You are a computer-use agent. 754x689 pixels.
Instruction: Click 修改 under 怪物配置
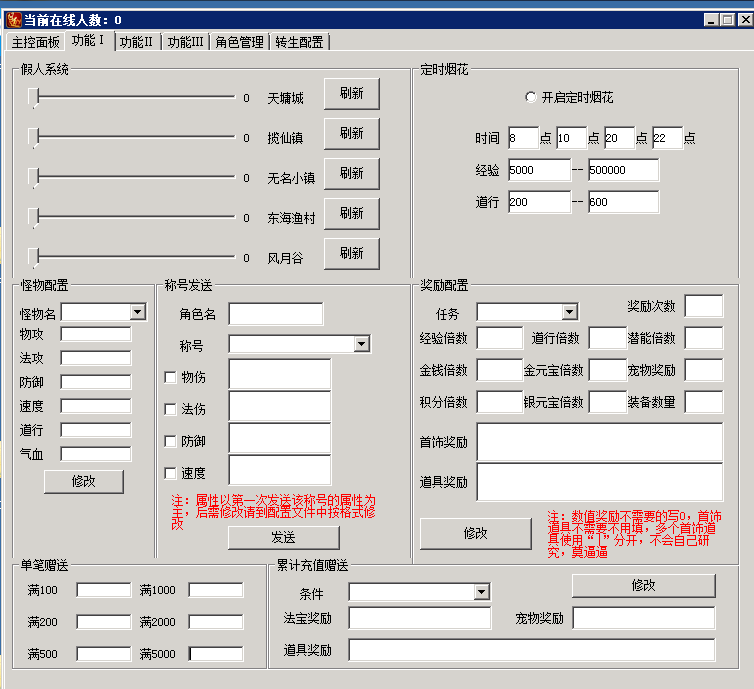[84, 481]
